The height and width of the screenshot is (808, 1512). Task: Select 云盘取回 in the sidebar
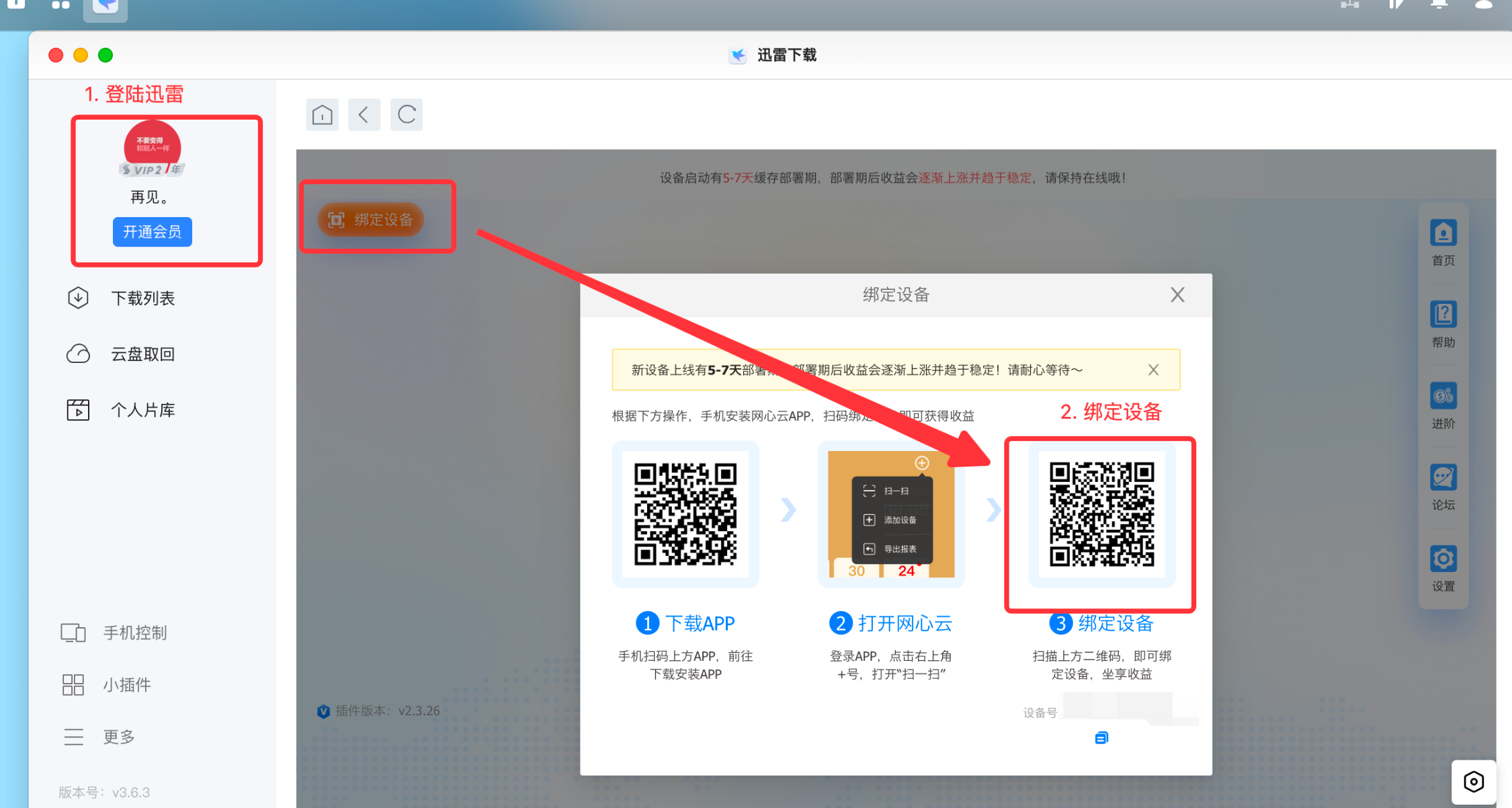142,354
